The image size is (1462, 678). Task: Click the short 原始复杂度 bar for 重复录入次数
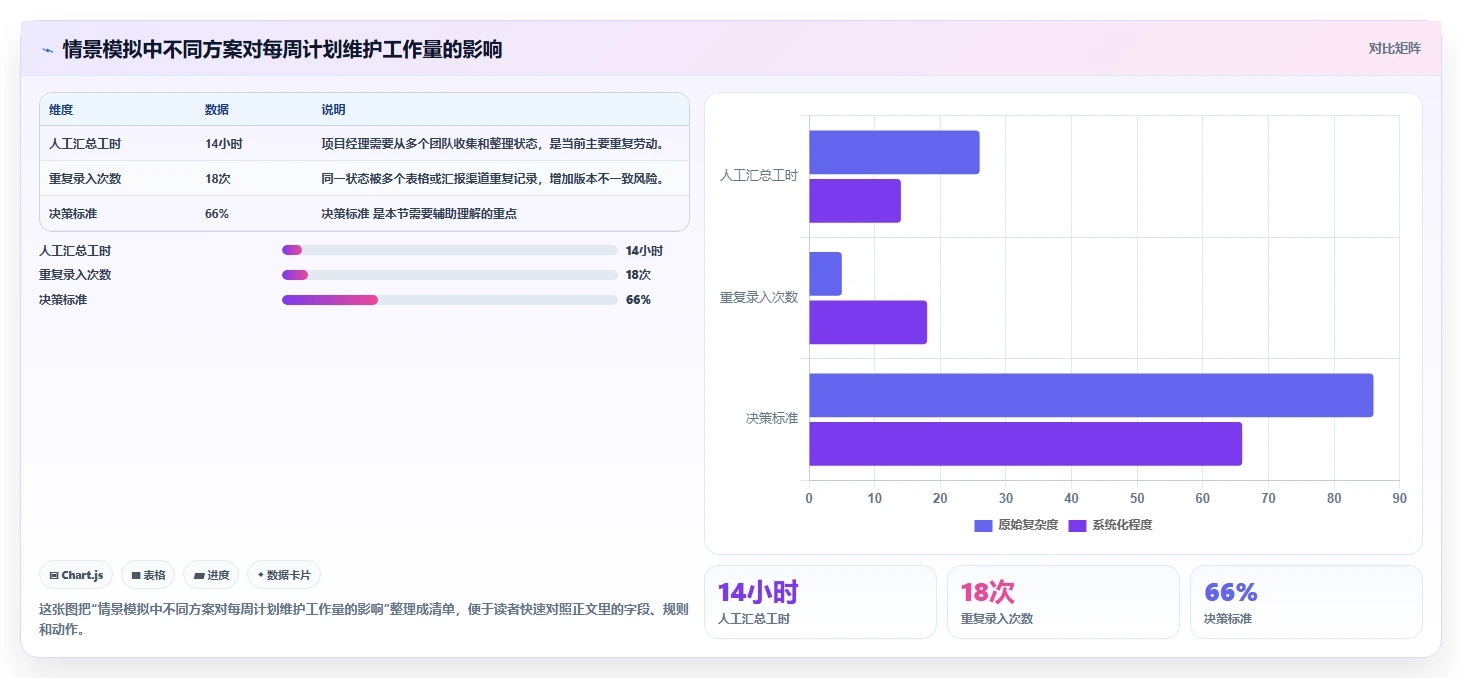pyautogui.click(x=825, y=274)
